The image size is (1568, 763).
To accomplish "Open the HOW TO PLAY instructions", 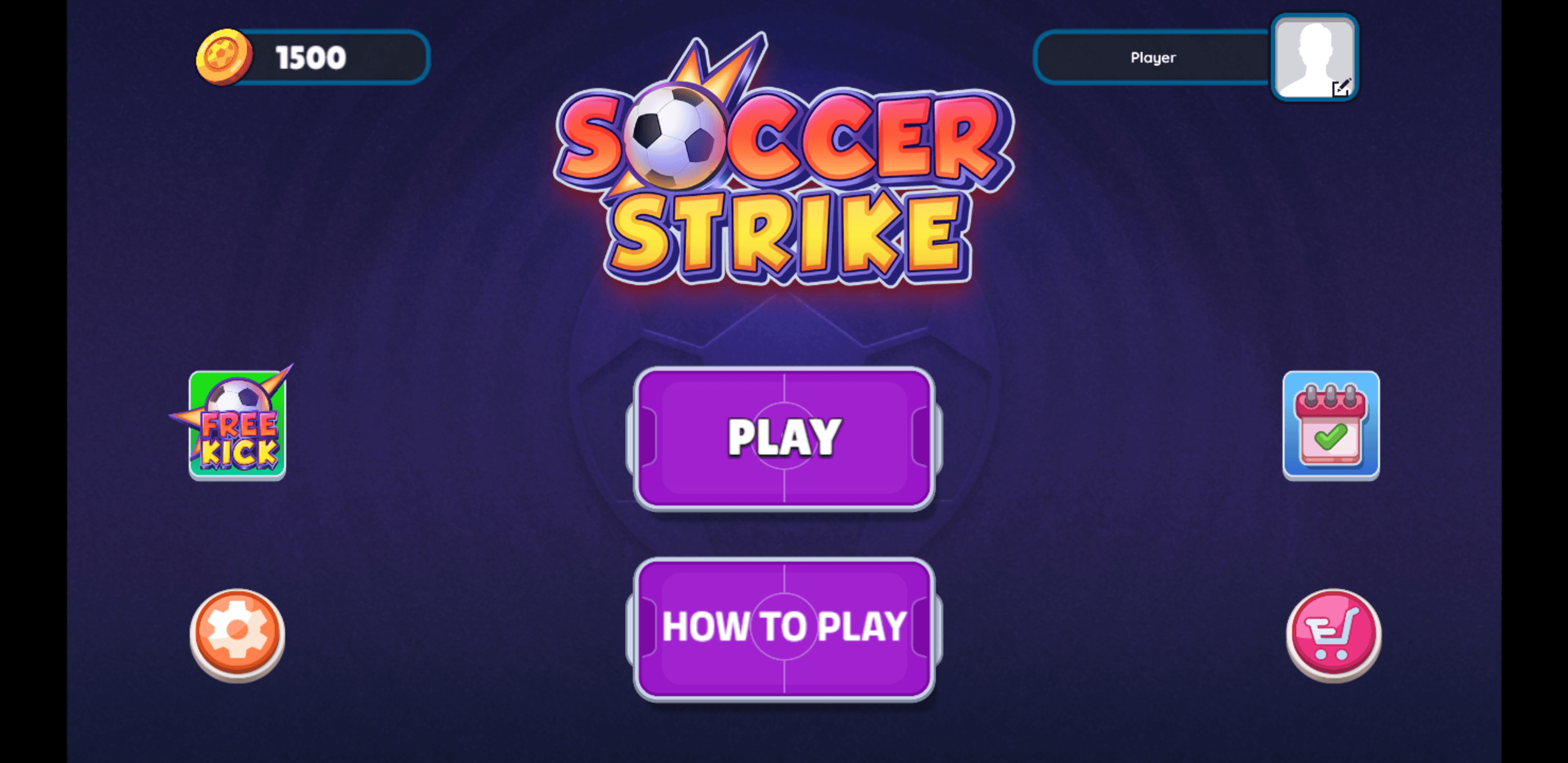I will 784,628.
